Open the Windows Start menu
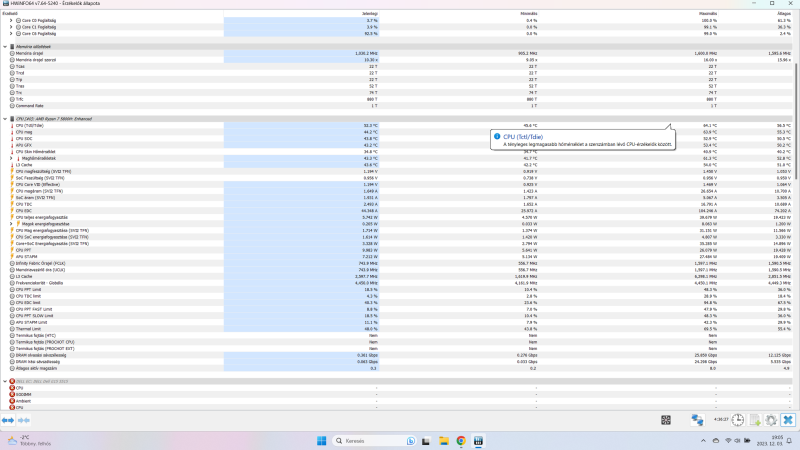 point(321,441)
